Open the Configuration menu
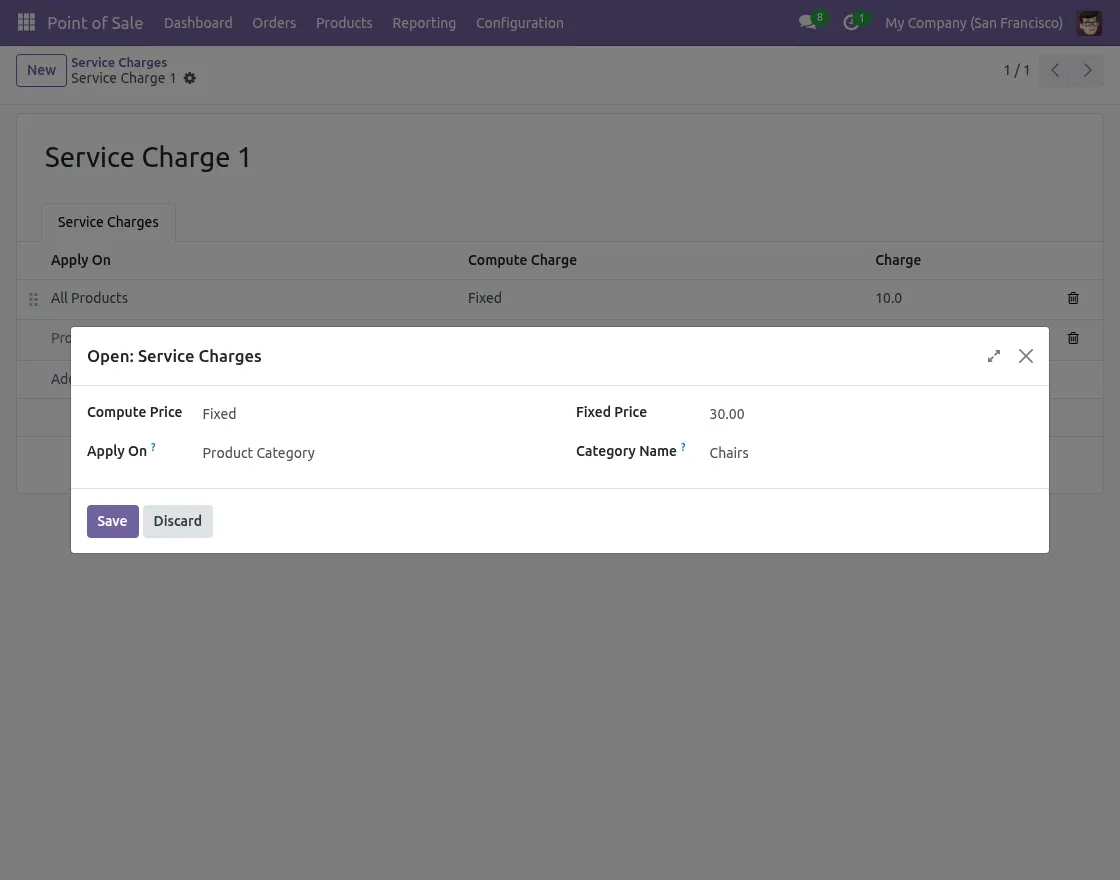Image resolution: width=1120 pixels, height=880 pixels. [519, 23]
